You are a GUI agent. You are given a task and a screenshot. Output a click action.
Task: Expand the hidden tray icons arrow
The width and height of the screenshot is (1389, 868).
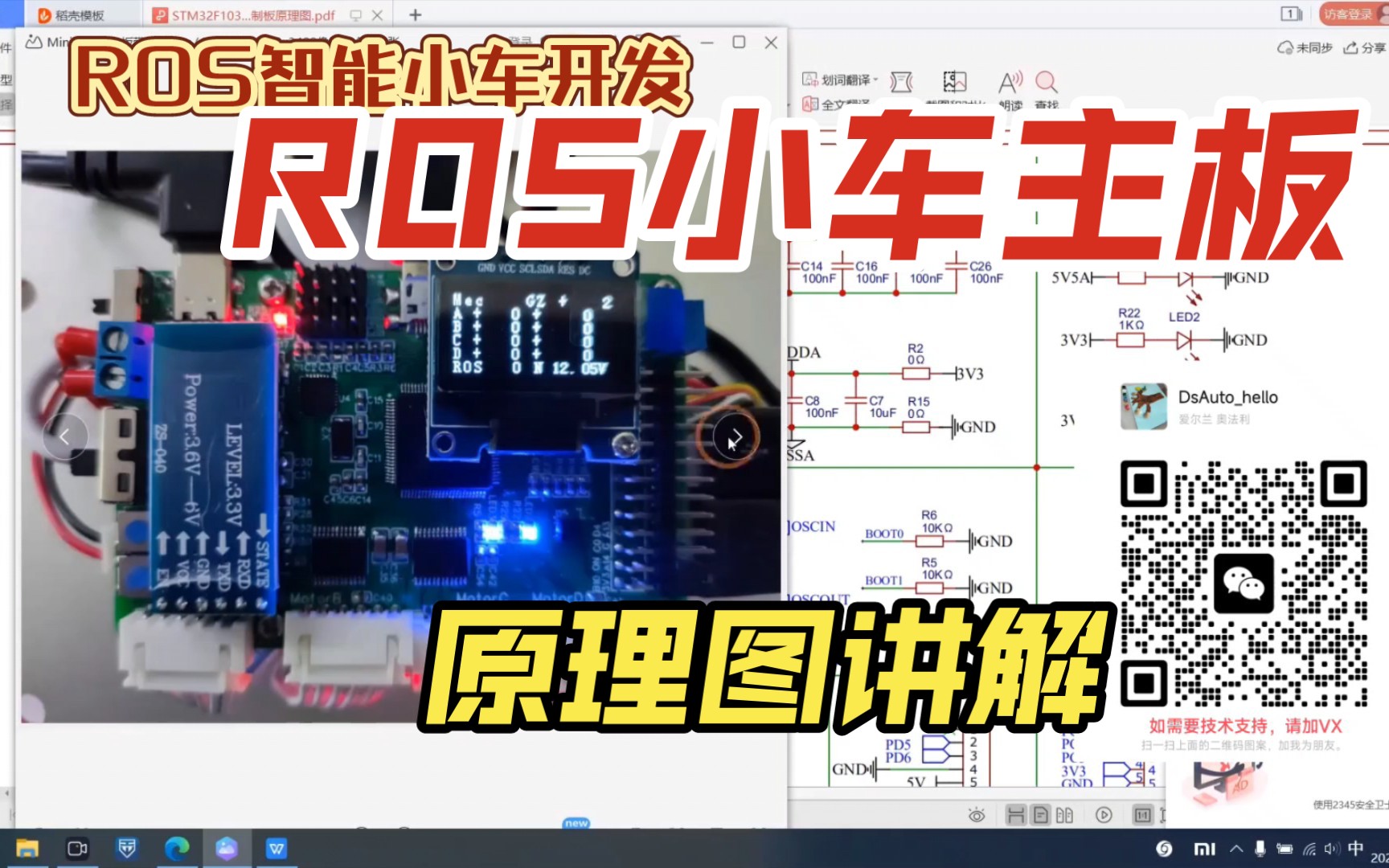[1236, 848]
